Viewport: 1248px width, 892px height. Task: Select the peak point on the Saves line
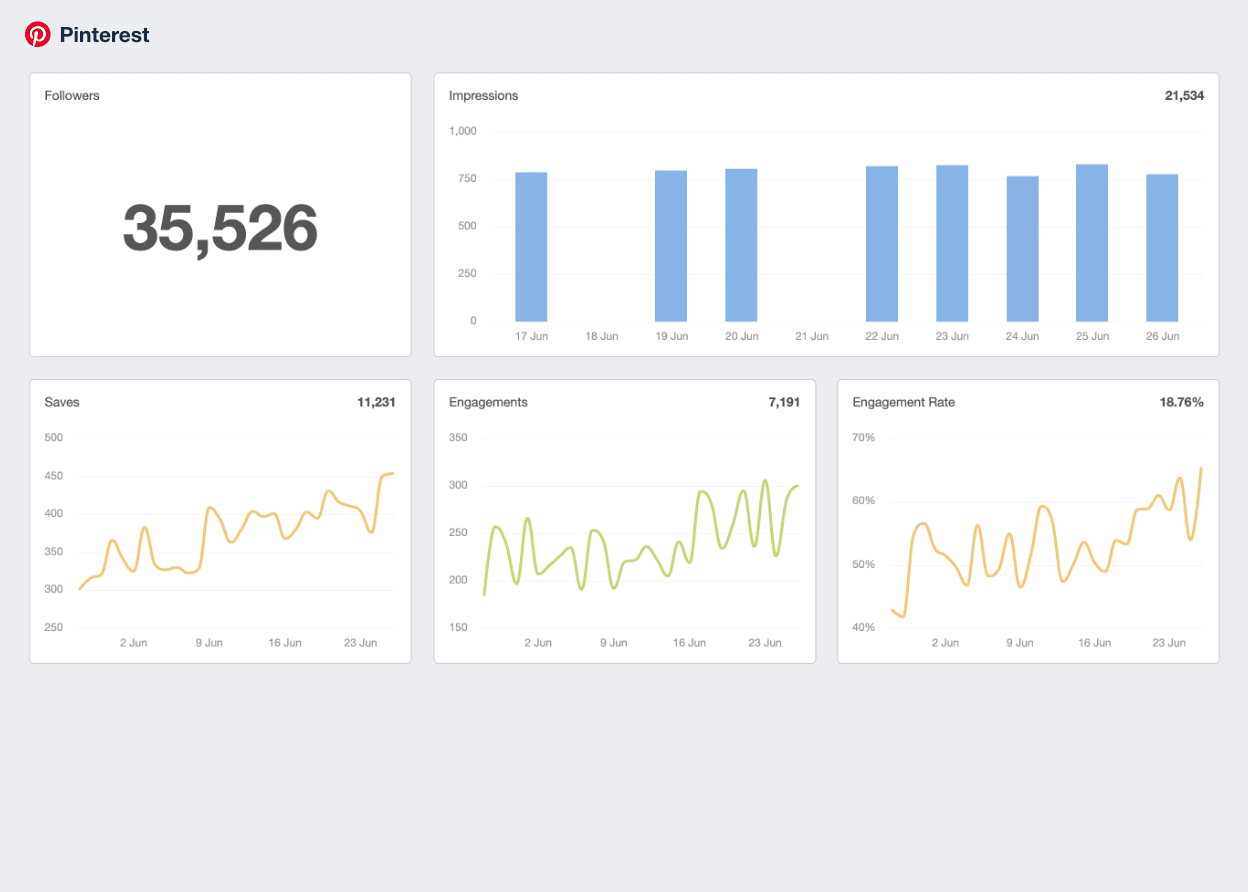coord(393,472)
